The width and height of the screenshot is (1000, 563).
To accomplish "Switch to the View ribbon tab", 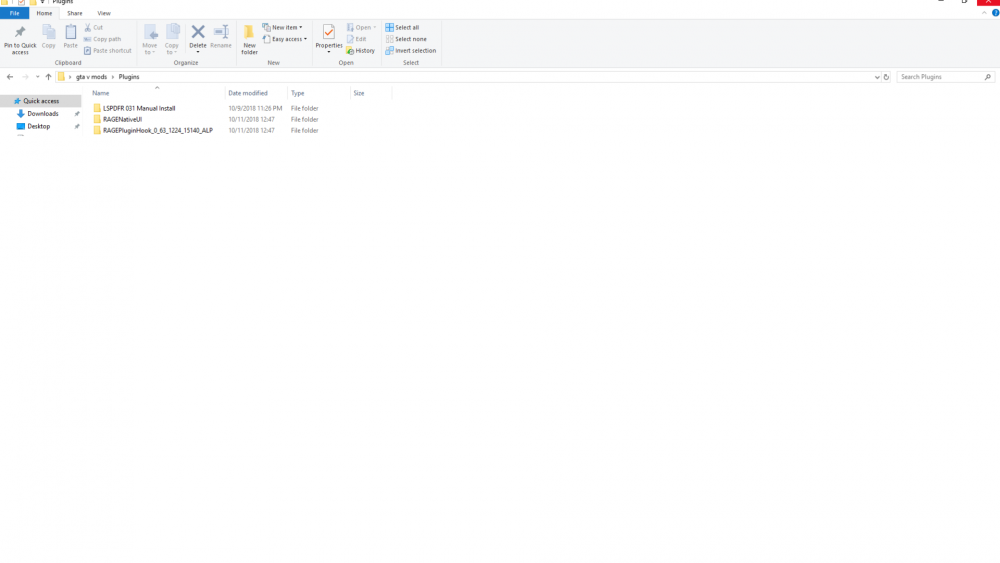I will tap(104, 13).
